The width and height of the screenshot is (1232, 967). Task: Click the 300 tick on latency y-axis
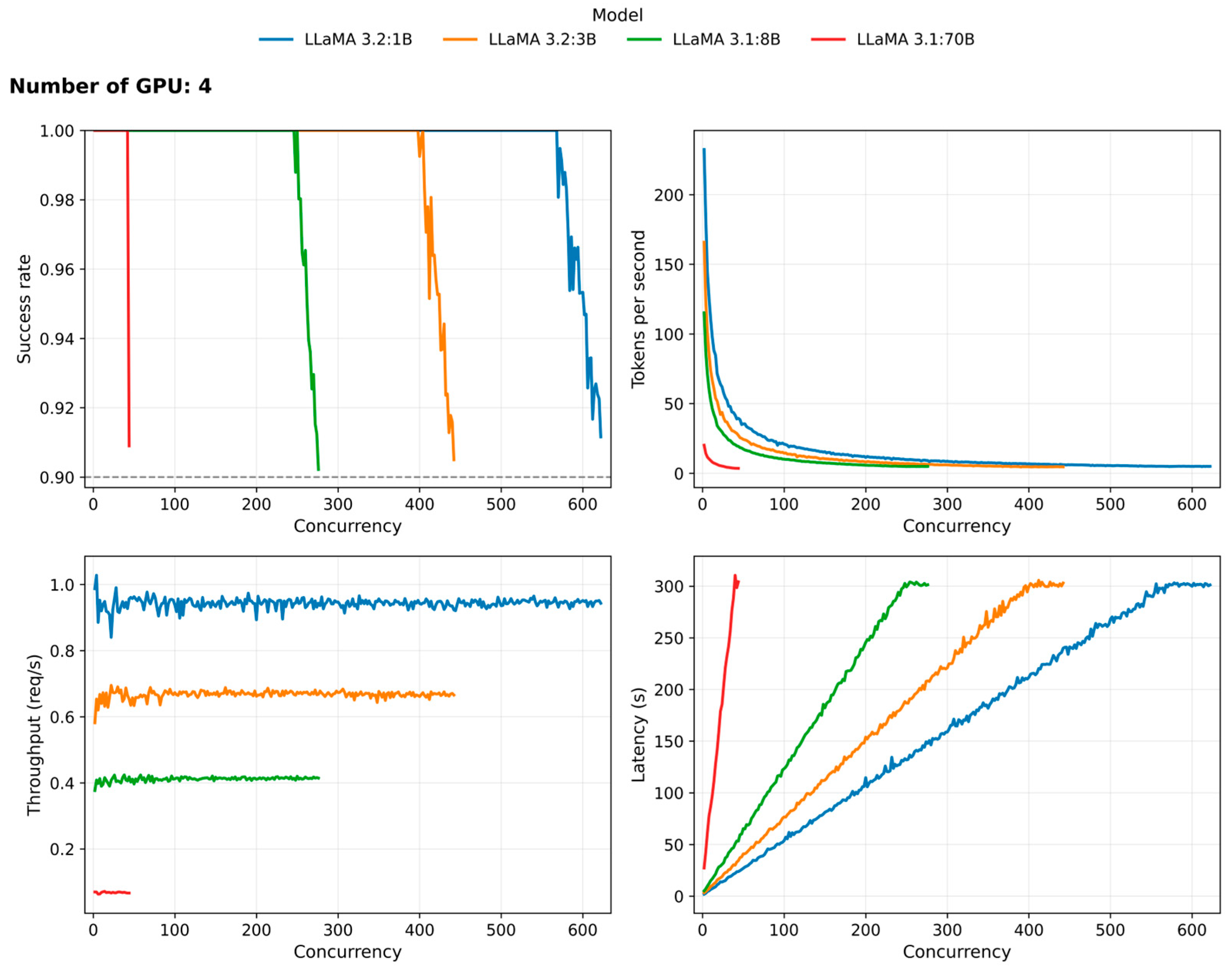pos(669,586)
